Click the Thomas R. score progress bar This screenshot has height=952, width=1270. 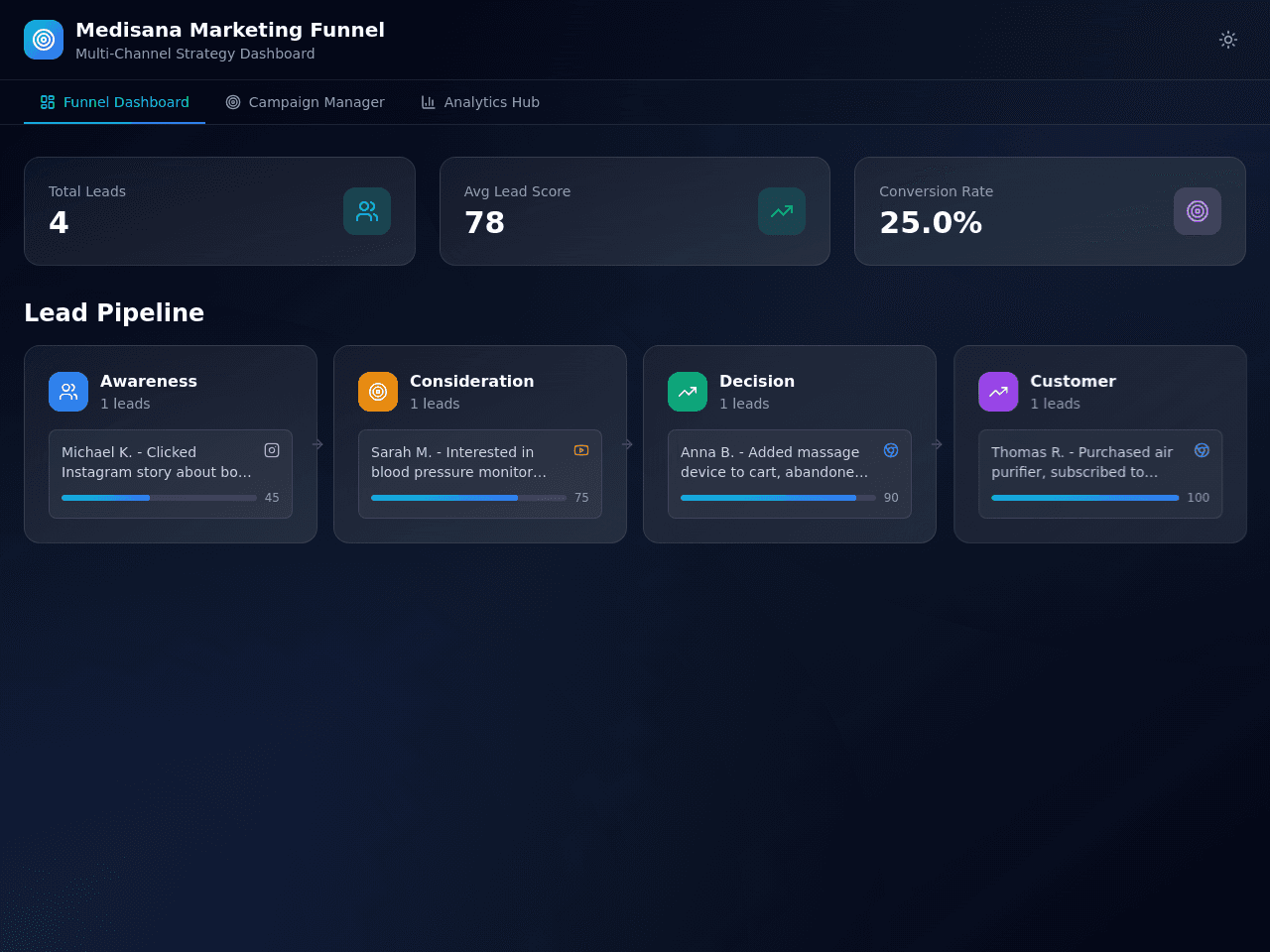[1085, 498]
